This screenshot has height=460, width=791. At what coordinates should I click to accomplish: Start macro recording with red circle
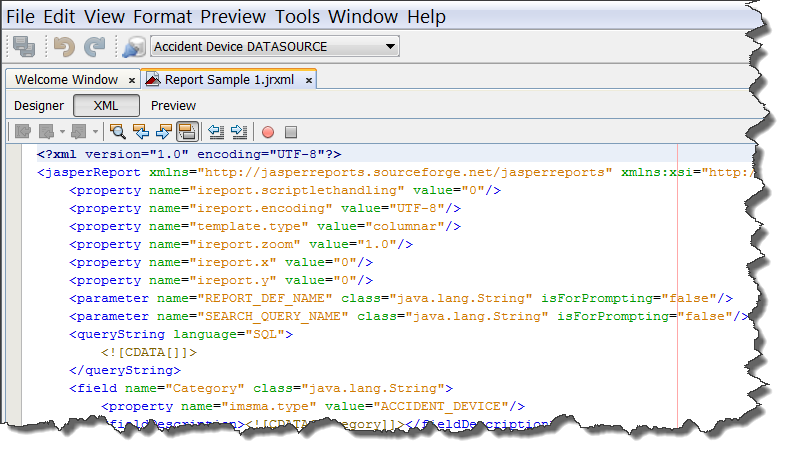click(268, 132)
